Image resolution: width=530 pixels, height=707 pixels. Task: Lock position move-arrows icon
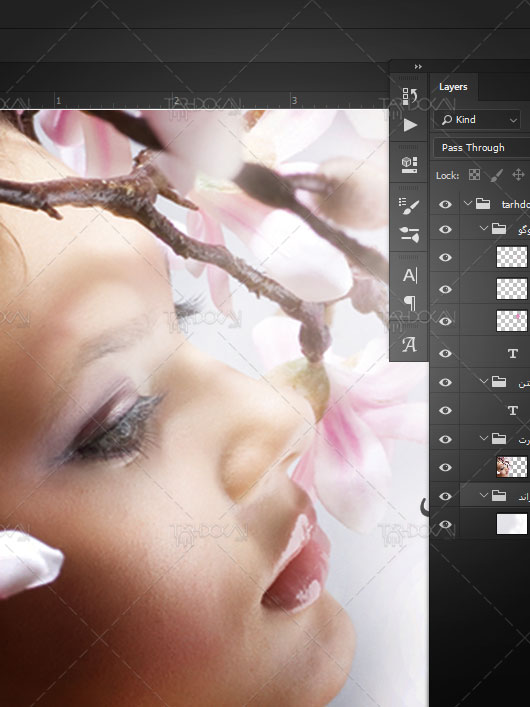518,175
